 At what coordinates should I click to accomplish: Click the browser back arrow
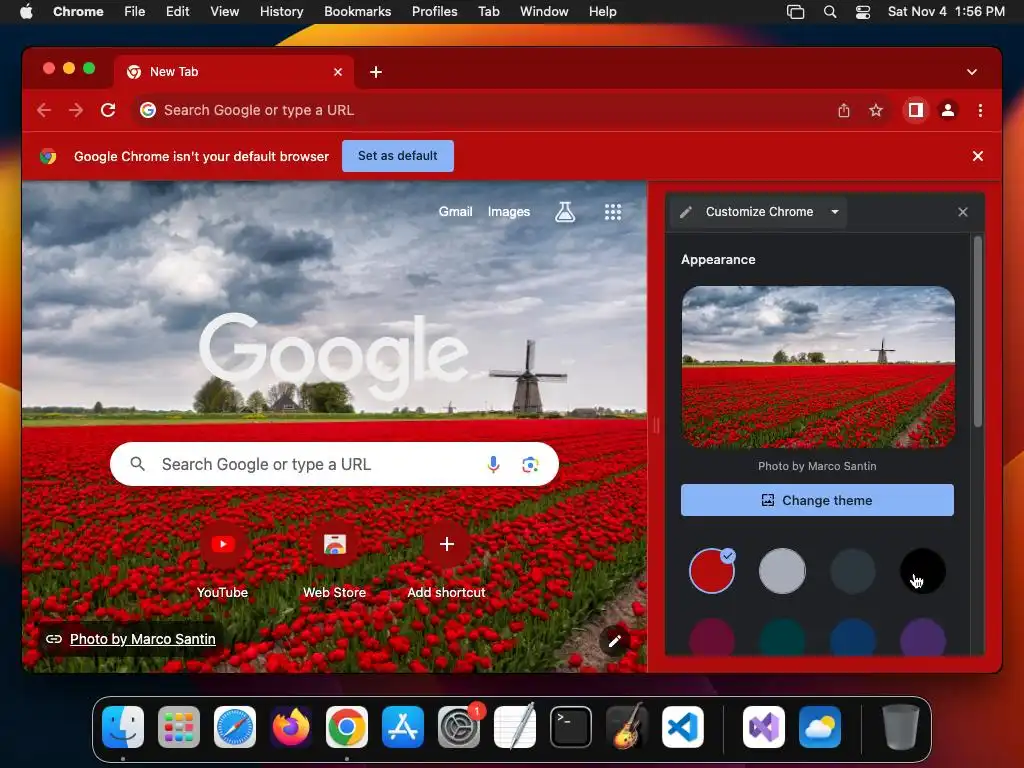44,110
